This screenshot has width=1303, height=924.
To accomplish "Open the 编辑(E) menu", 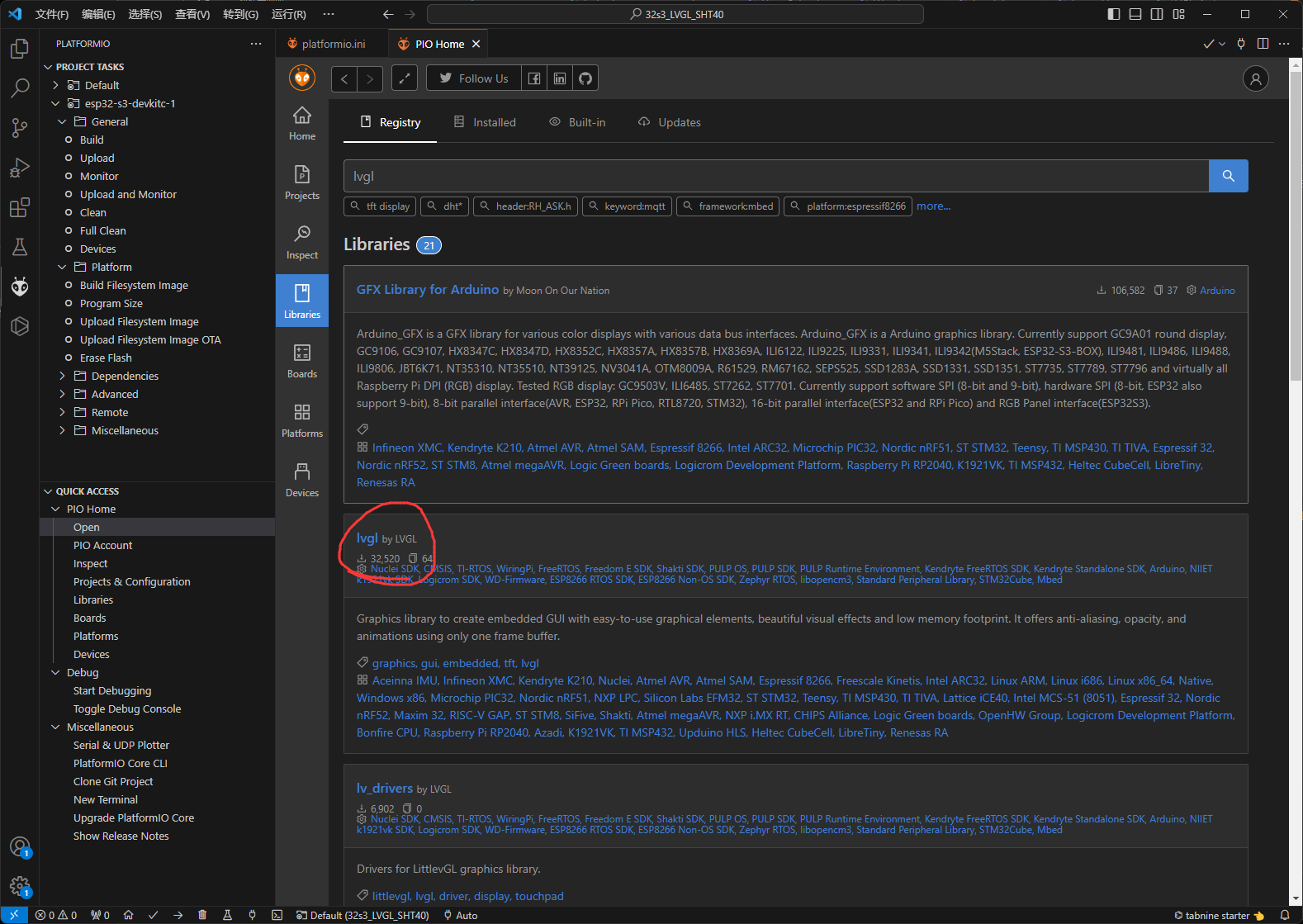I will coord(98,14).
